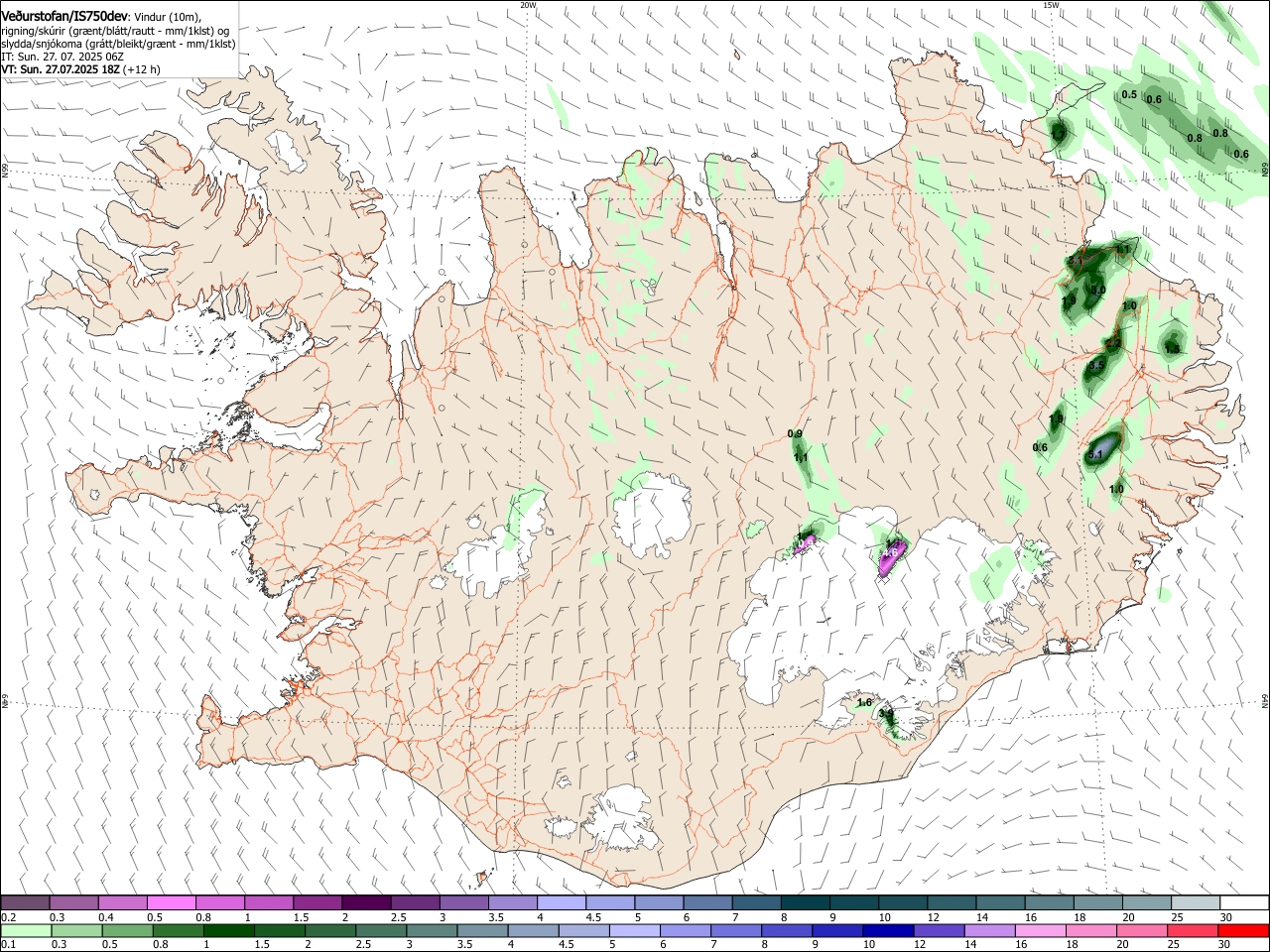The image size is (1270, 952).
Task: Click the Hofsjökull glacier in central Iceland
Action: tap(652, 513)
